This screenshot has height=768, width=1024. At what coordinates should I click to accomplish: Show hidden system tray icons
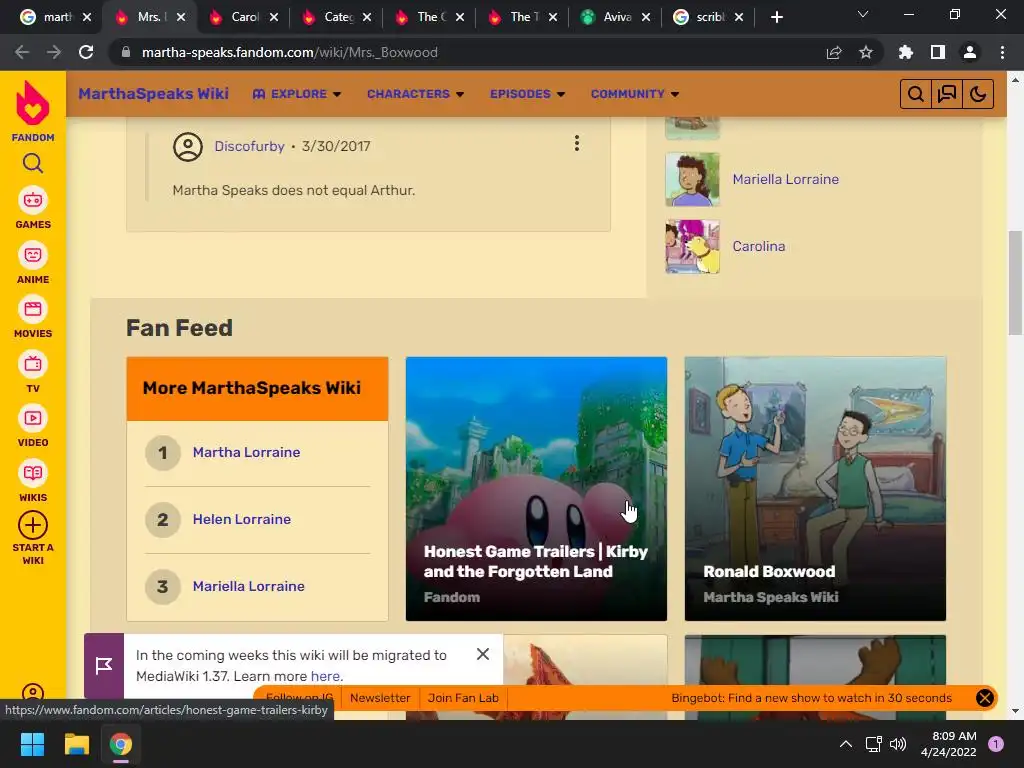tap(846, 744)
